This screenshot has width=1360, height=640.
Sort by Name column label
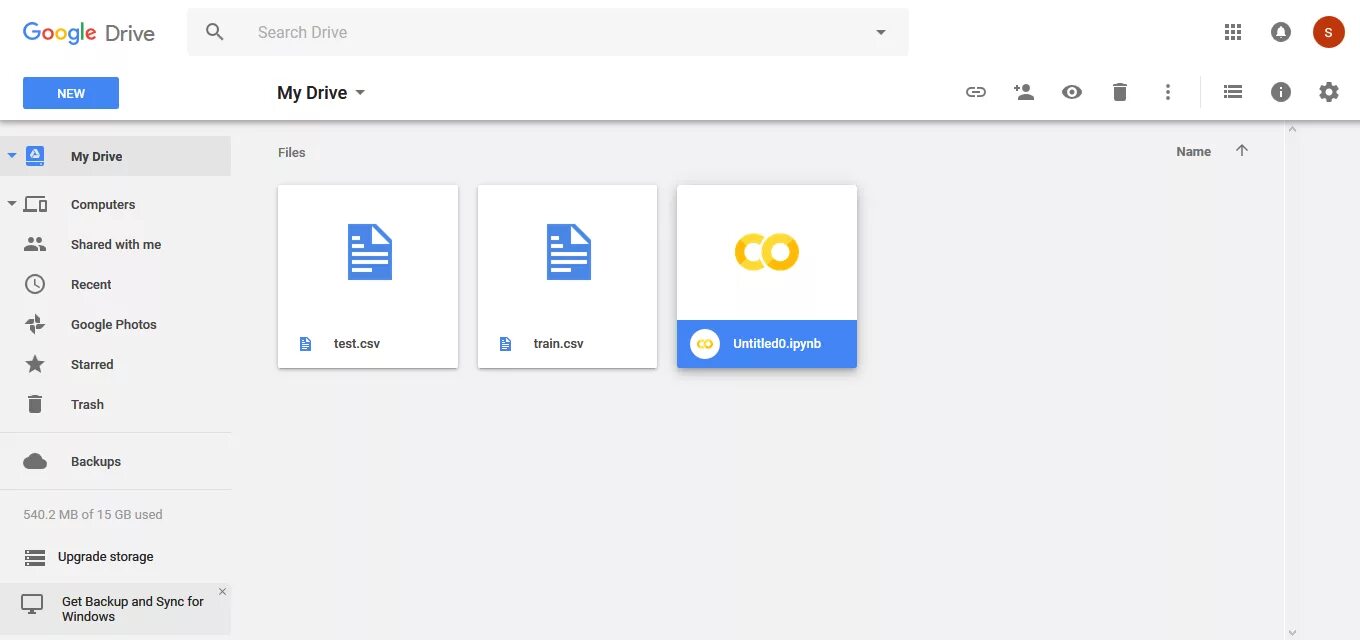pyautogui.click(x=1193, y=151)
